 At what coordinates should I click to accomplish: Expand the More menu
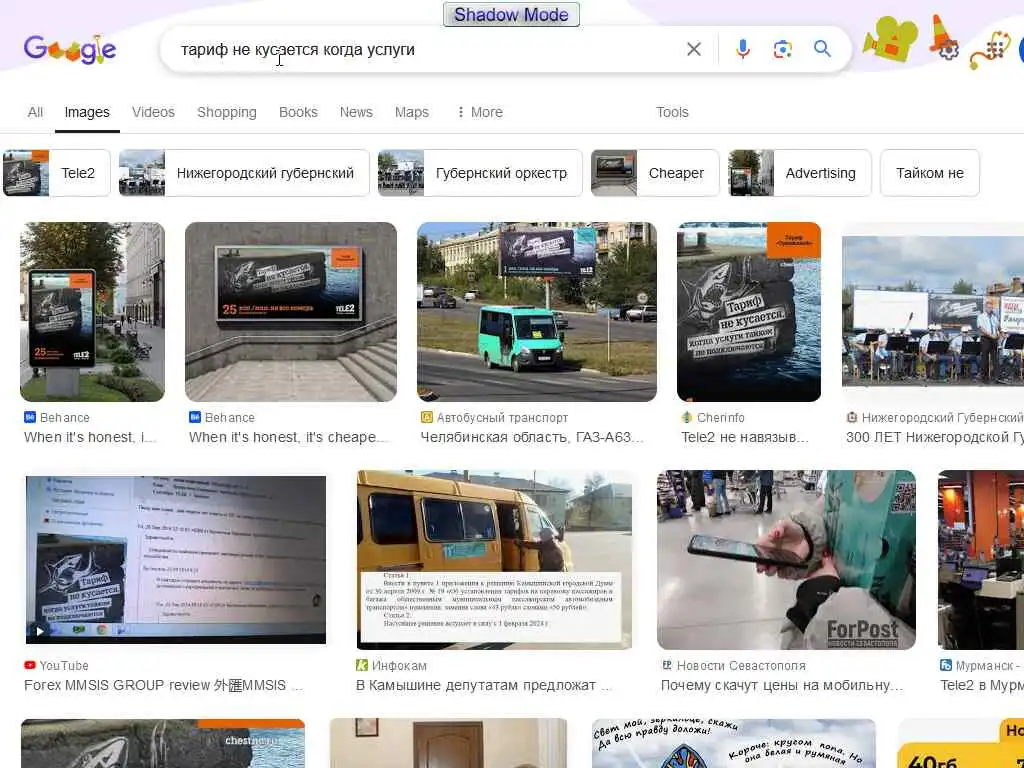[x=479, y=112]
